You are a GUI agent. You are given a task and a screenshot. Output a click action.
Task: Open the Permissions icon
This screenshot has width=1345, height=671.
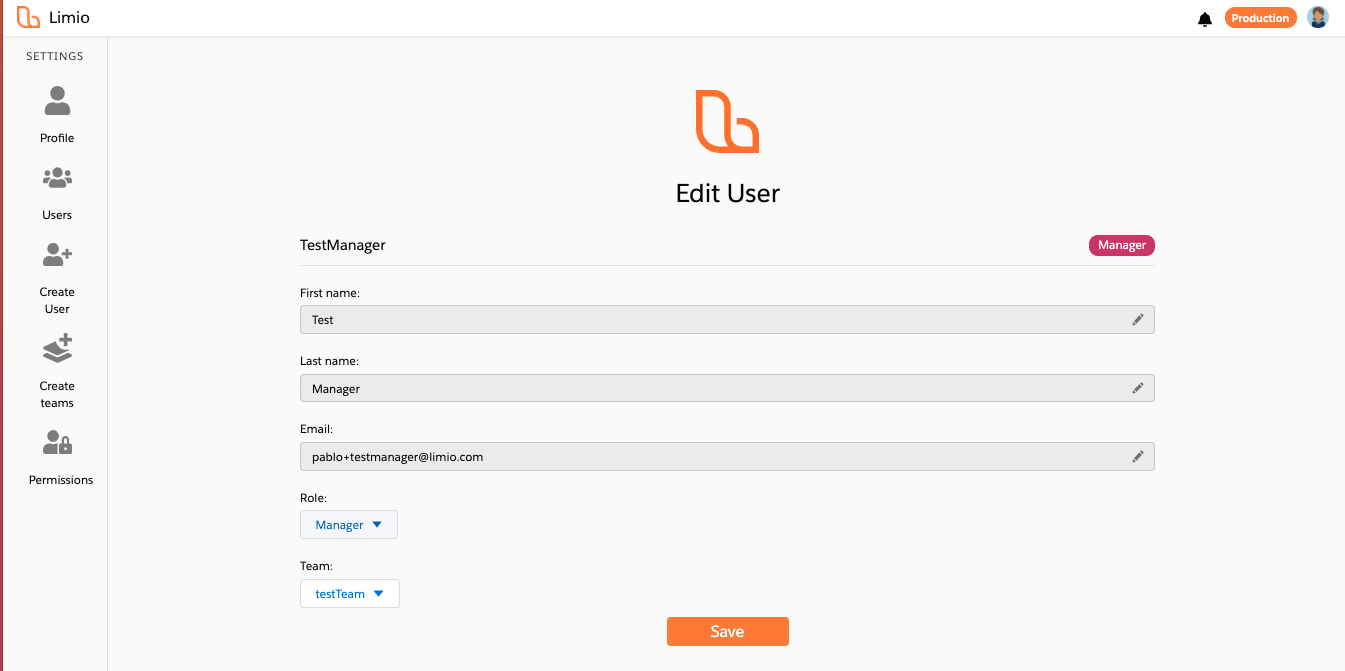point(57,442)
